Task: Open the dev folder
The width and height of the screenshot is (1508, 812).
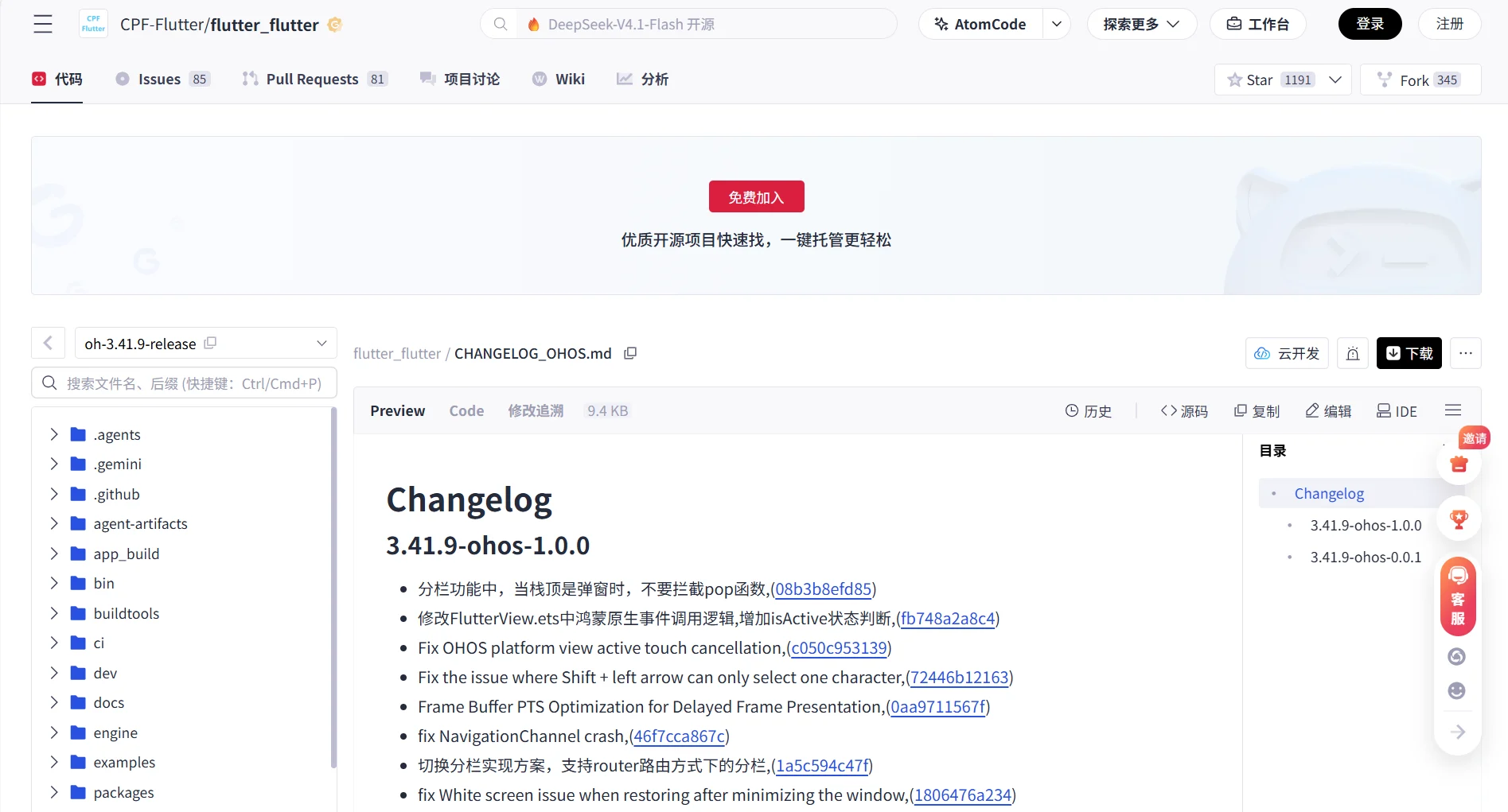Action: tap(105, 673)
